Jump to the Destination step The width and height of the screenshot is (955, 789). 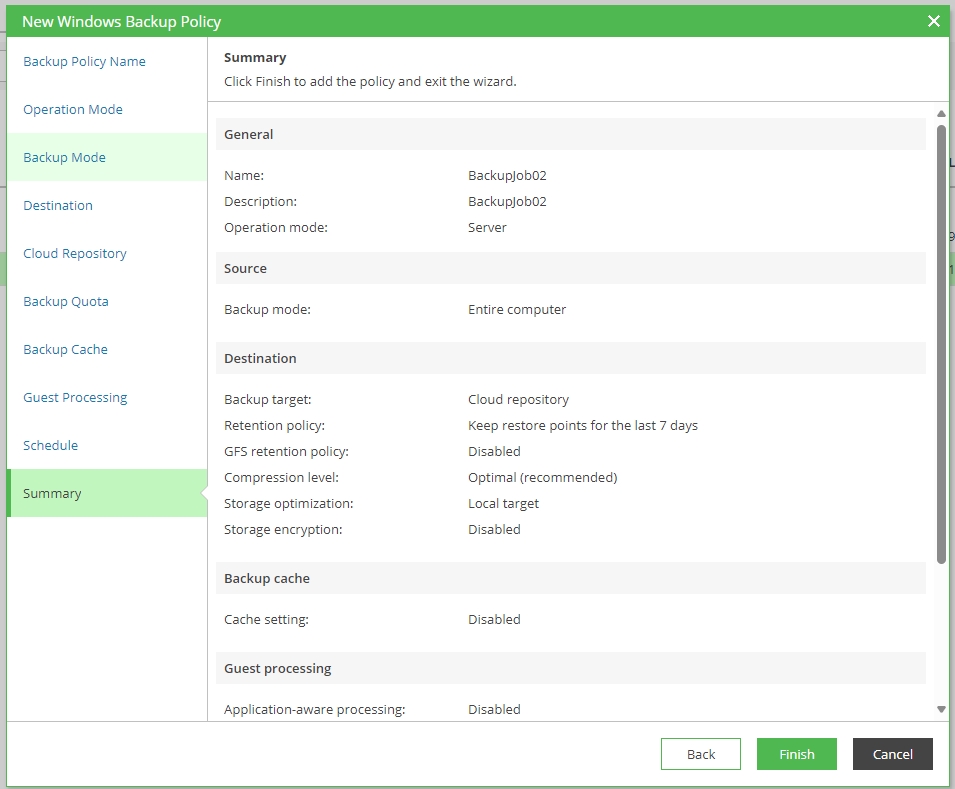click(x=58, y=205)
